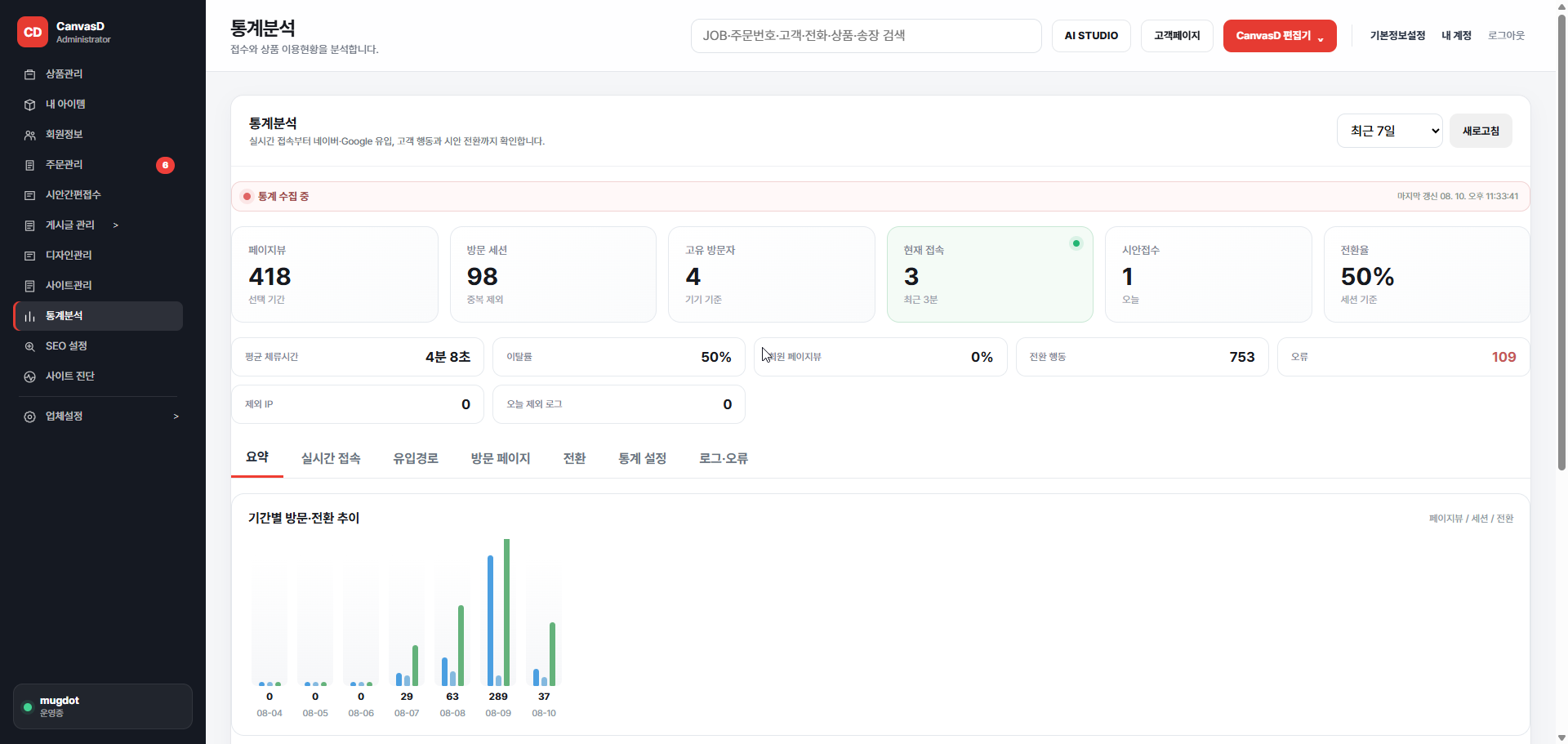Screen dimensions: 1568x744
Task: Click the red CD CanvasD logo
Action: 33,32
